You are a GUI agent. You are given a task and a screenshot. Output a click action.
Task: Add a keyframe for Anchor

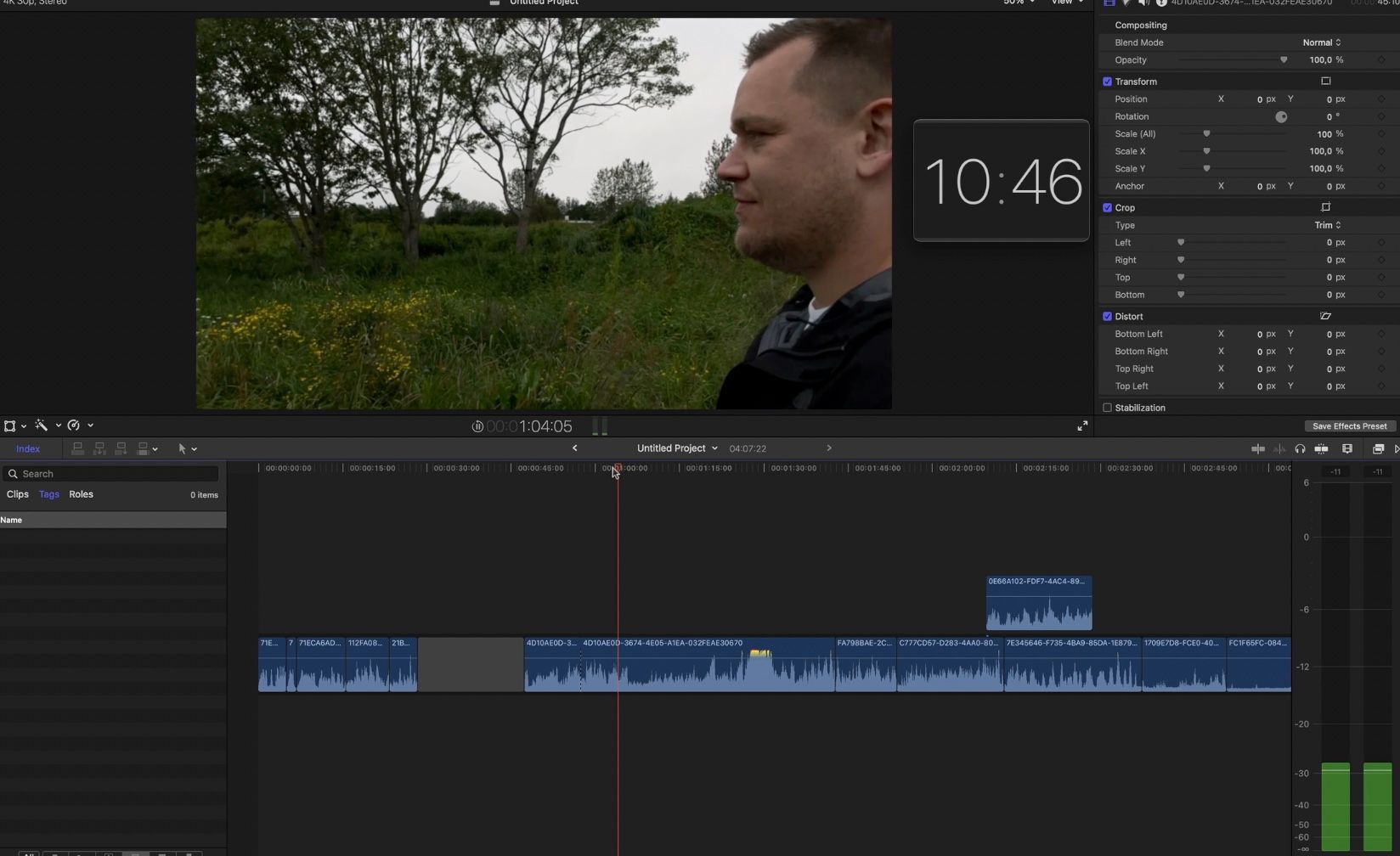coord(1381,186)
